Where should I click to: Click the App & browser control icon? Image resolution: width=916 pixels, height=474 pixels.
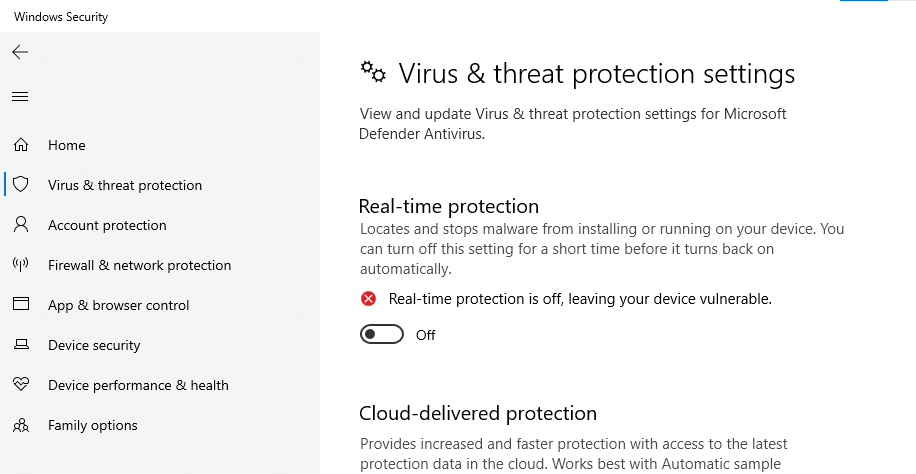[x=20, y=305]
